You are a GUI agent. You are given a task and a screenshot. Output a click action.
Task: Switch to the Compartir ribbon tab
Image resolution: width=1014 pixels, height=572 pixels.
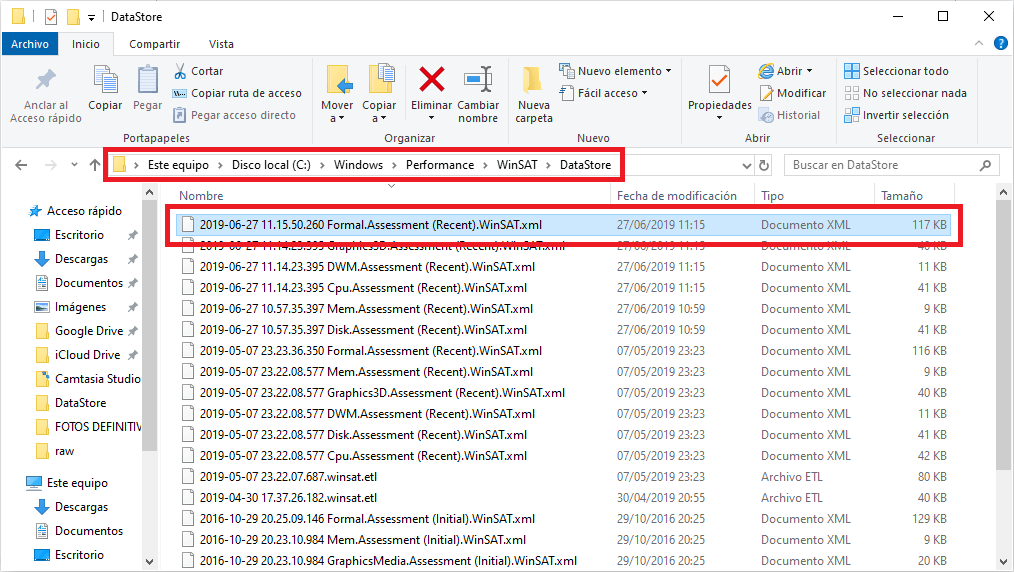pyautogui.click(x=155, y=44)
